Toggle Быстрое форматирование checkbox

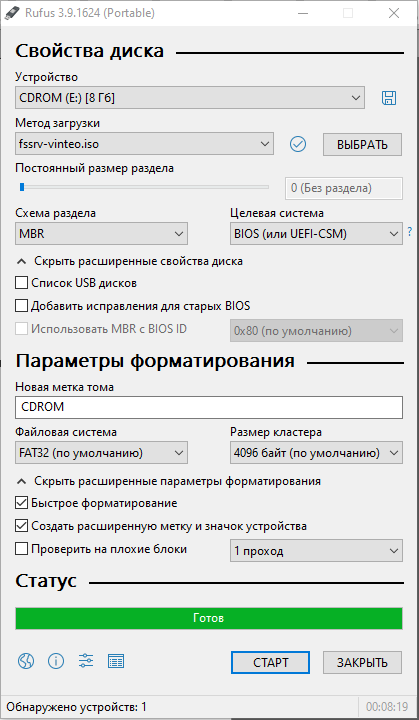[x=22, y=503]
